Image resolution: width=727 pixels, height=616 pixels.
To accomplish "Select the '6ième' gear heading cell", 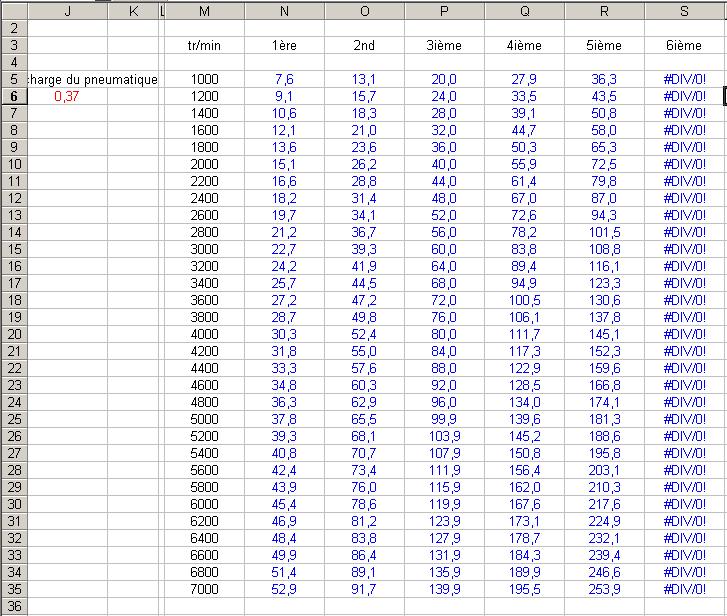I will (684, 45).
